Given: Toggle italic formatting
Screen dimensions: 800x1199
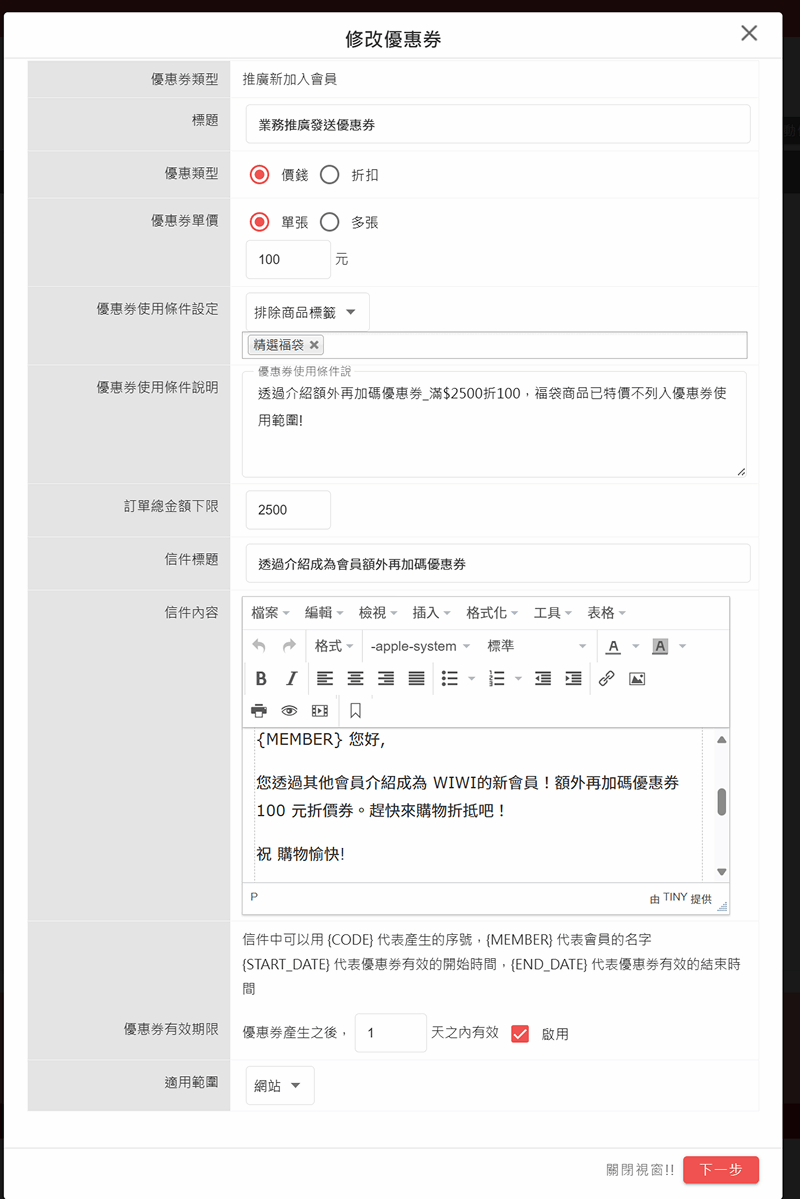Looking at the screenshot, I should [291, 678].
